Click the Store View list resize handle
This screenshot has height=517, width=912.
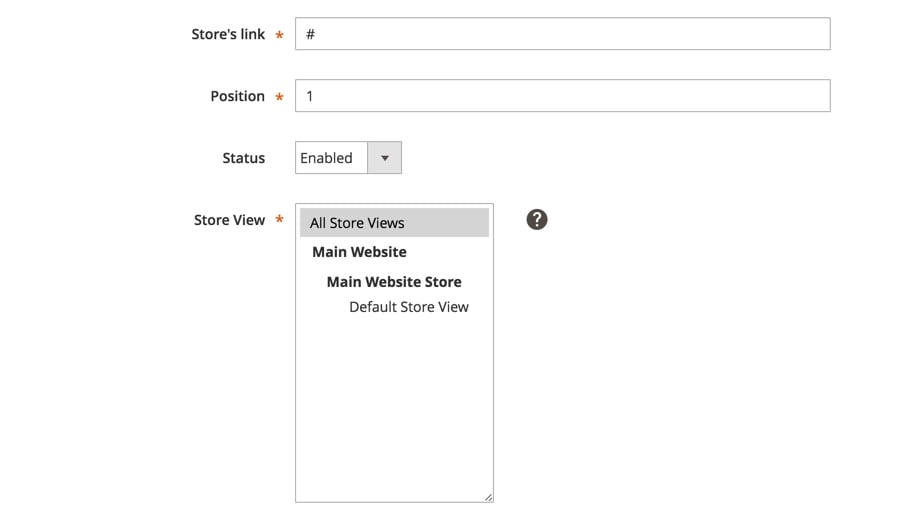pyautogui.click(x=489, y=497)
